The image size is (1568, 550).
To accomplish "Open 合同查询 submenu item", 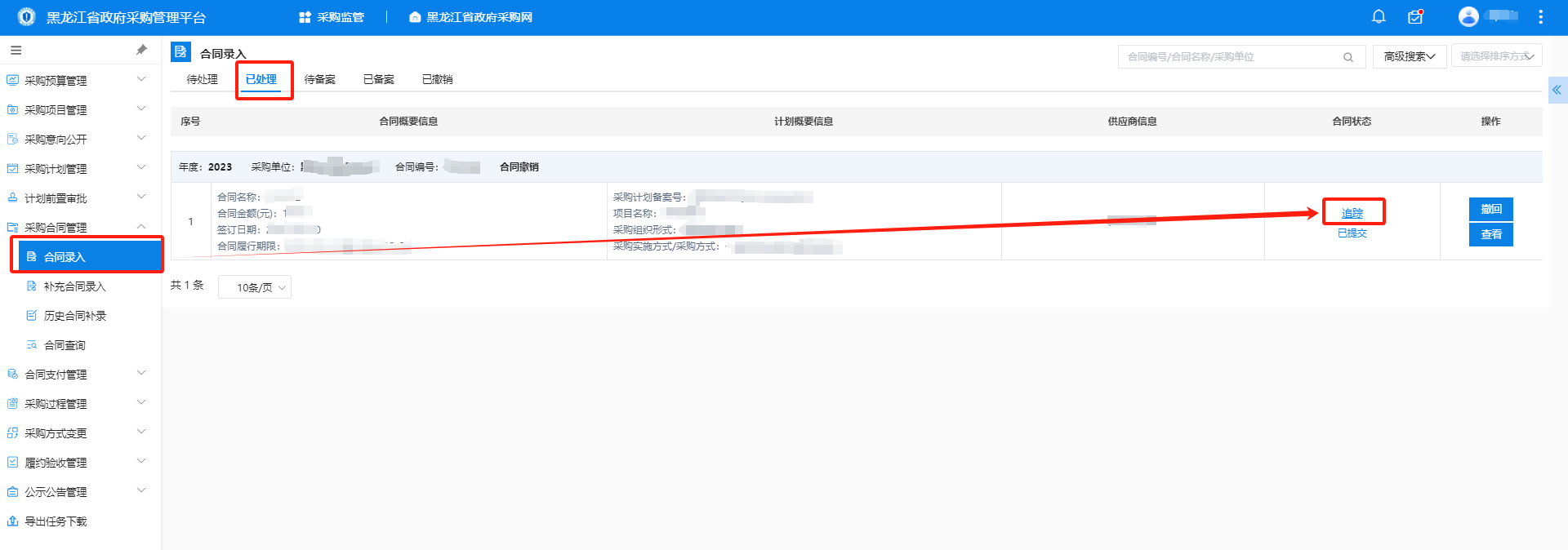I will [65, 345].
